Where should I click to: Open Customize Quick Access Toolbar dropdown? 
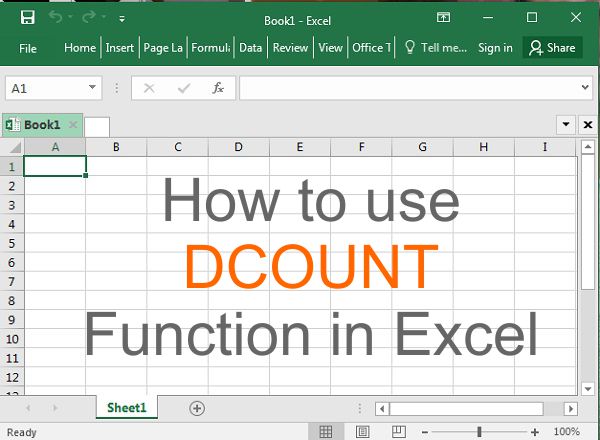pyautogui.click(x=122, y=19)
